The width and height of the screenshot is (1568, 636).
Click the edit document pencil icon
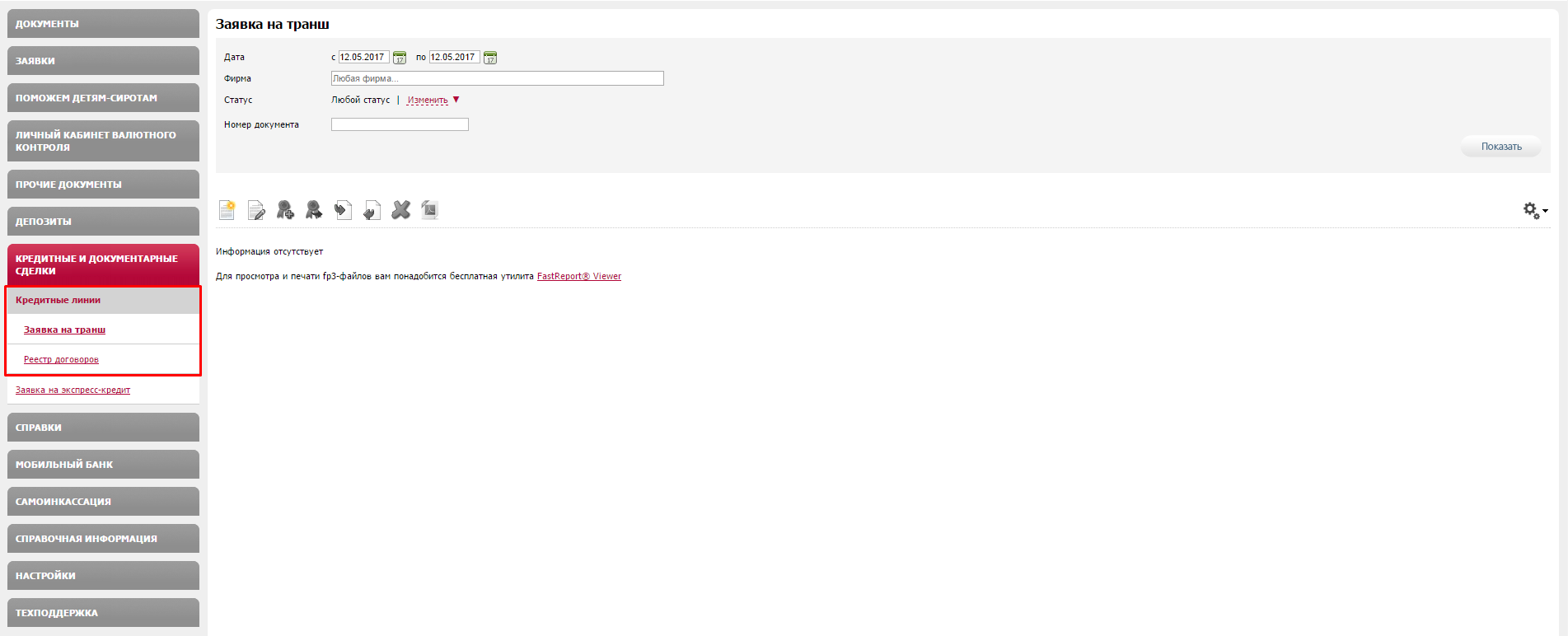coord(256,210)
